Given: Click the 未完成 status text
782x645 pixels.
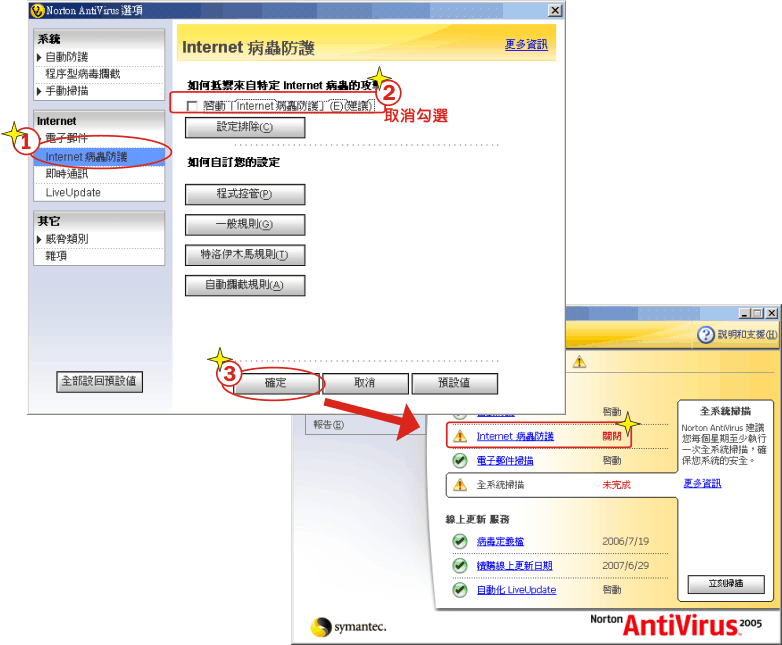Looking at the screenshot, I should [616, 485].
